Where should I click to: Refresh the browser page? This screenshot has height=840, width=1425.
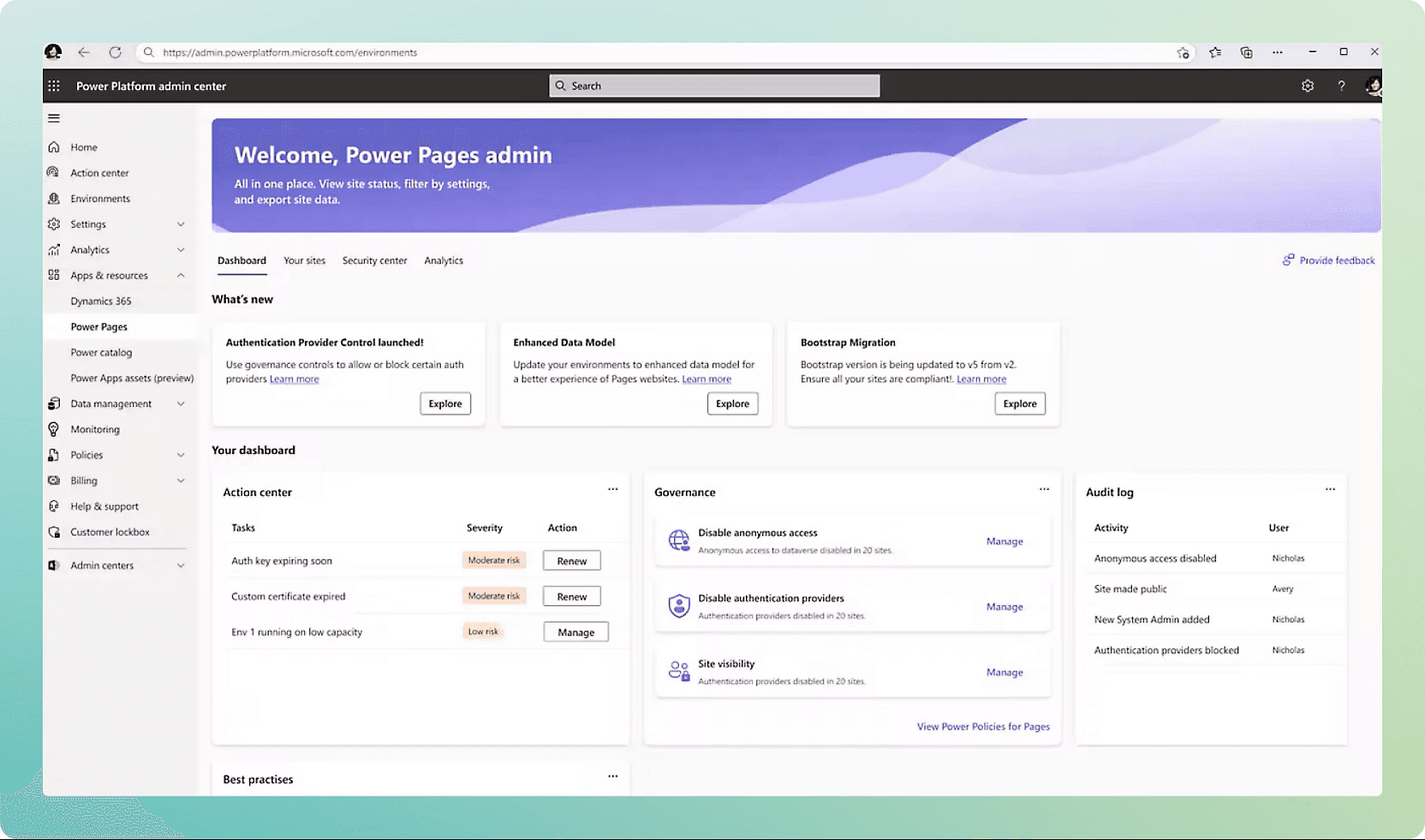point(115,52)
